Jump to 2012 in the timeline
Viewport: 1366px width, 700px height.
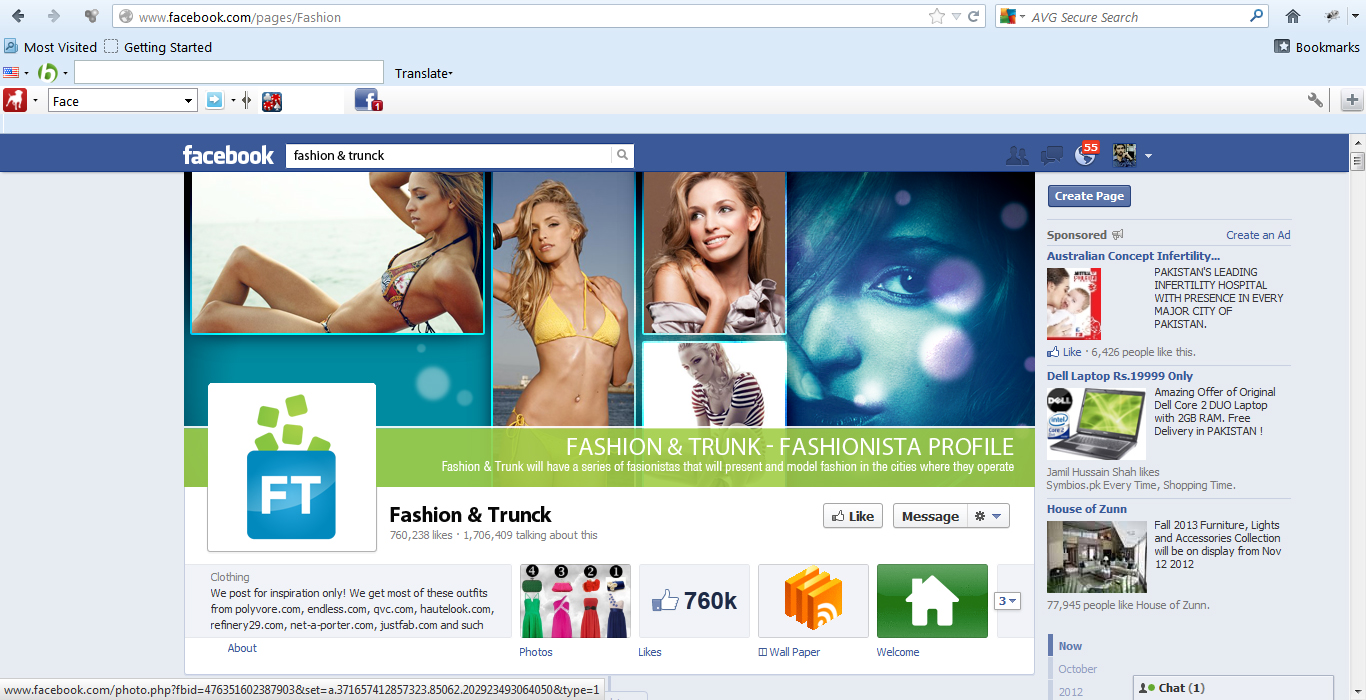[1070, 692]
